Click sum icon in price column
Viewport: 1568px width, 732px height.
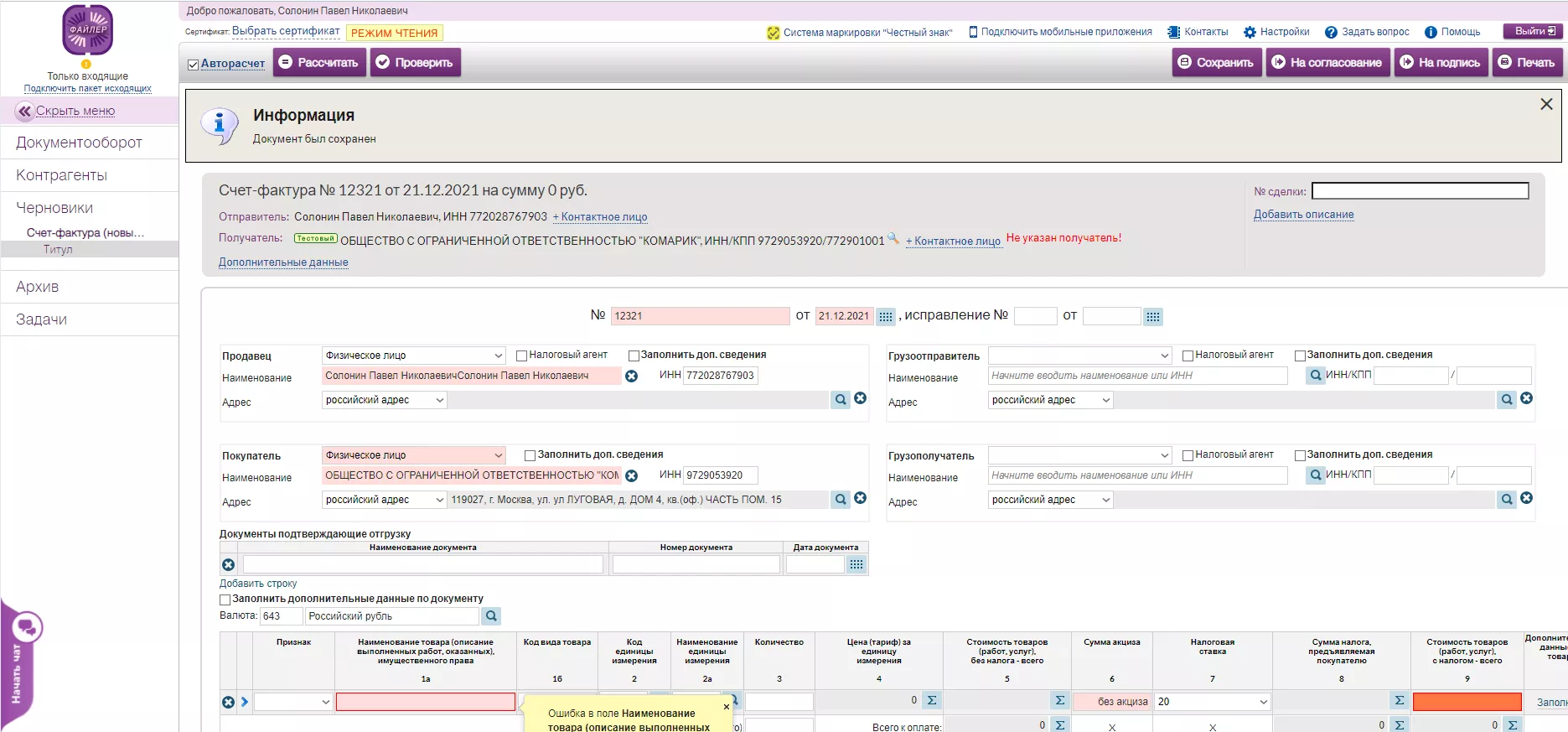pyautogui.click(x=932, y=701)
